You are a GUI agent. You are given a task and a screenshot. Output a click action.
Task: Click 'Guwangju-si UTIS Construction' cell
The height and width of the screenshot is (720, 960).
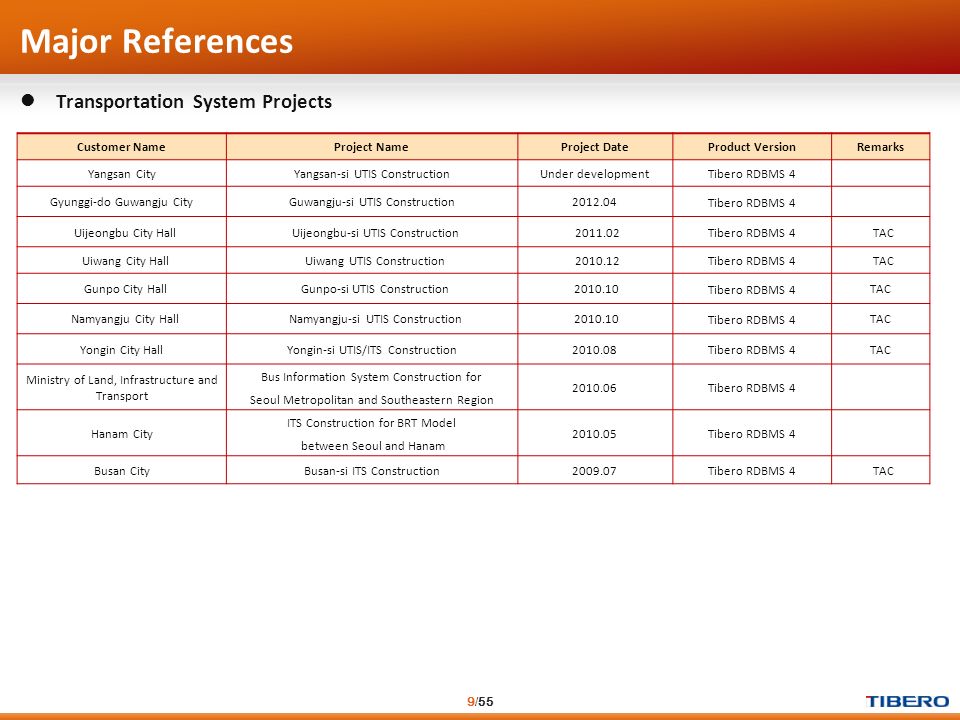click(x=372, y=202)
